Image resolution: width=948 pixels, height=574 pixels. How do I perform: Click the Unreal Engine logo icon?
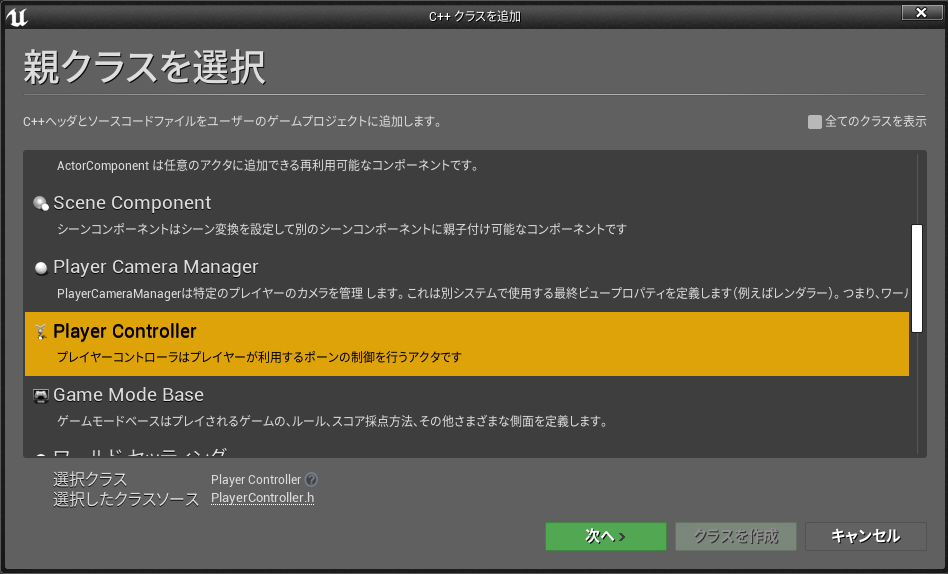(16, 17)
